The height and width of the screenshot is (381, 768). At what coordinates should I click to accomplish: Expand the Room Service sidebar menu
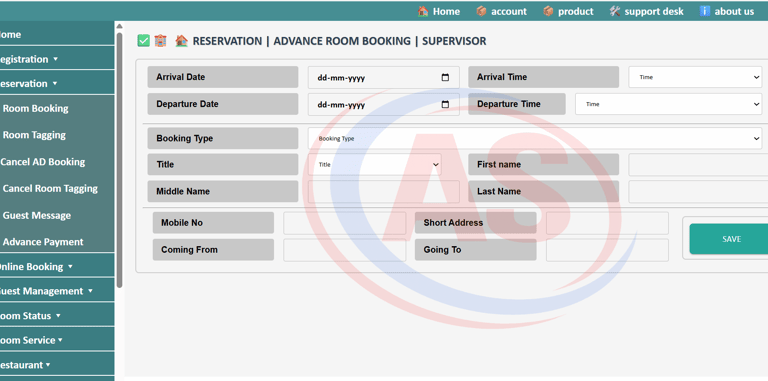[57, 340]
